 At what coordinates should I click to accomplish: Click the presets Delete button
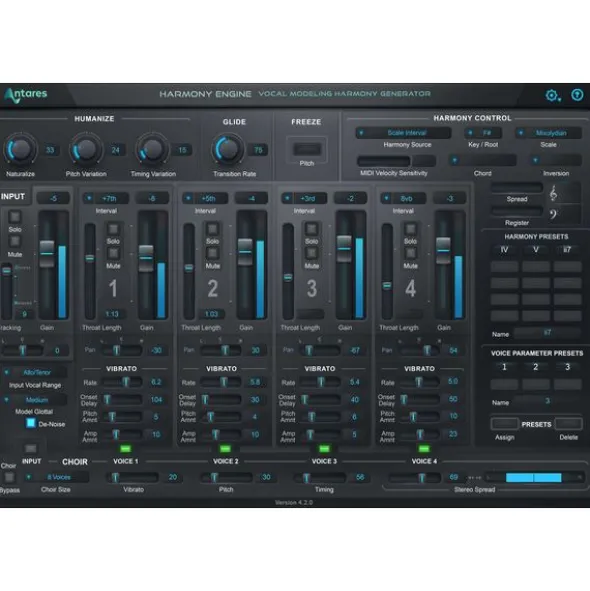[568, 424]
